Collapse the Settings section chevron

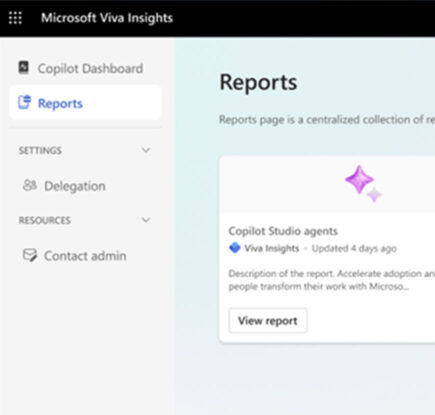[146, 150]
